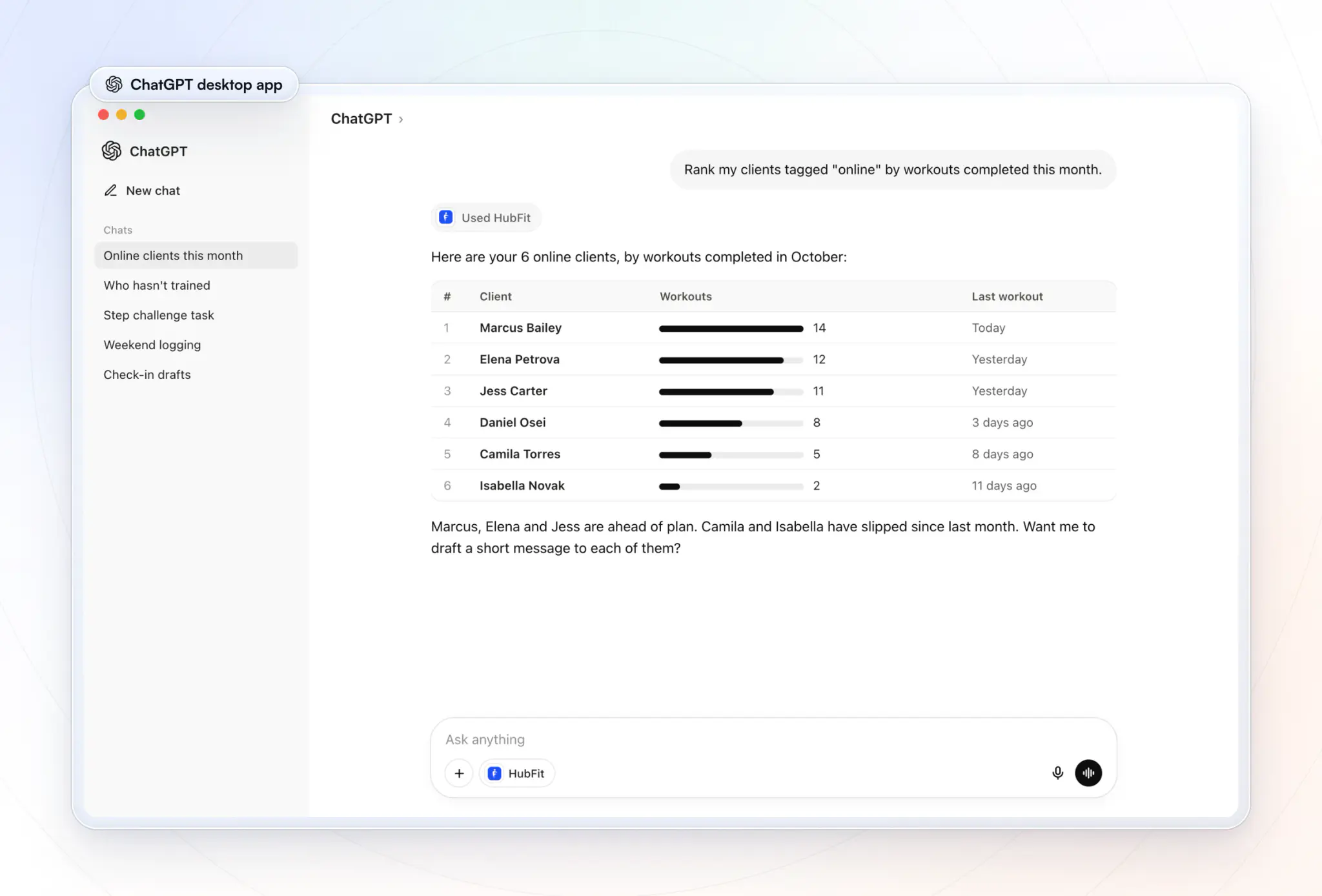
Task: Click Yesterday in Elena Petrova's row
Action: tap(999, 360)
